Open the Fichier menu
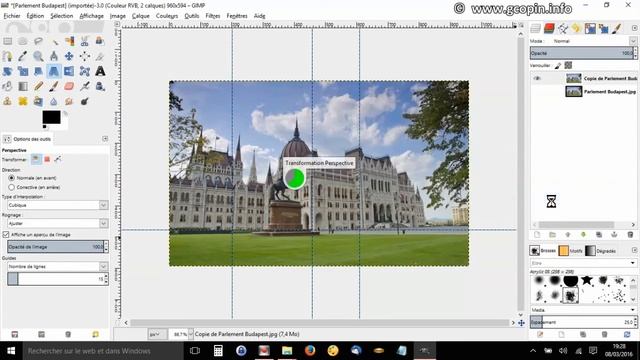Viewport: 640px width, 360px height. click(x=12, y=16)
